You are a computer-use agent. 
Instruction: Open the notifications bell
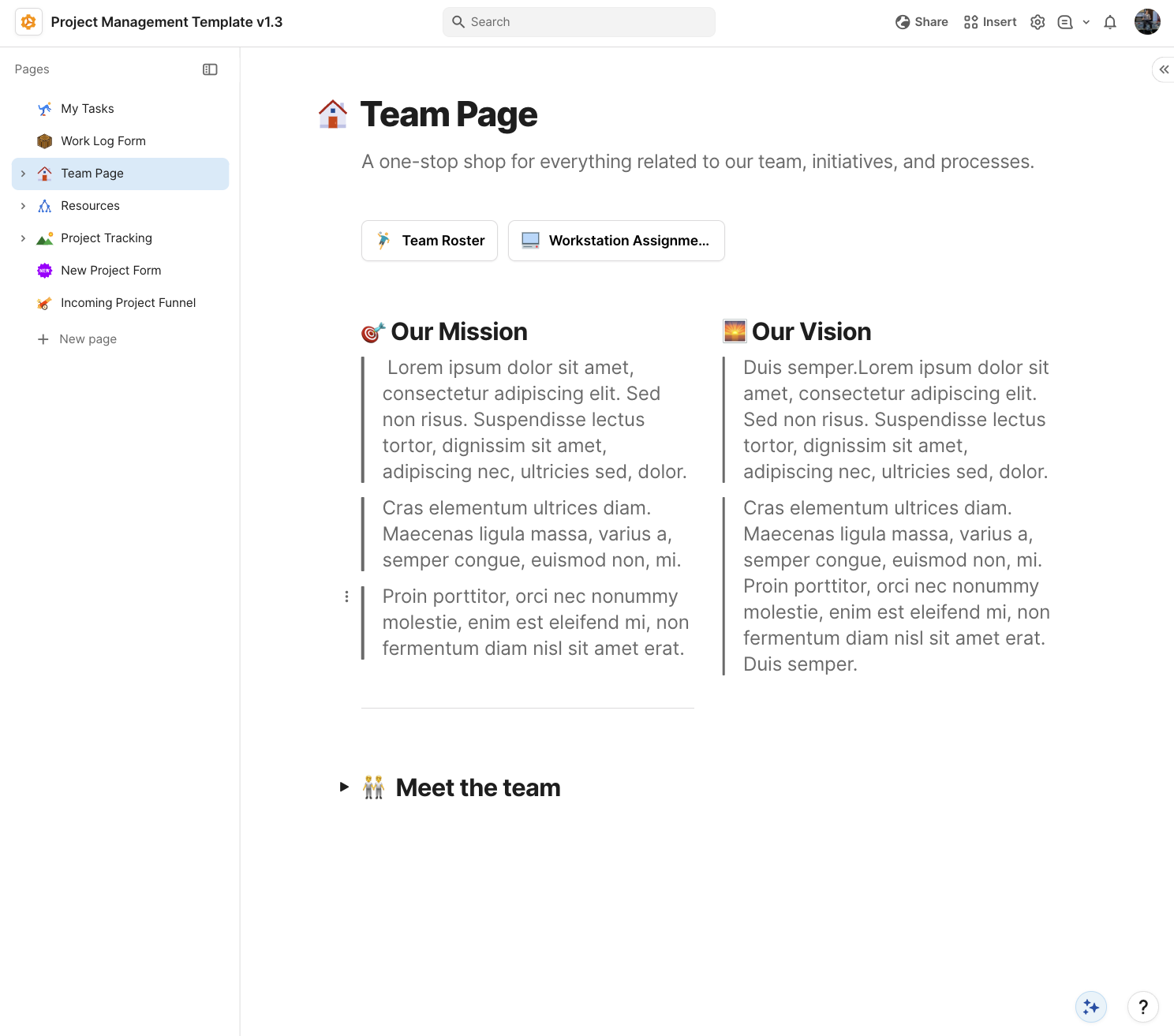pyautogui.click(x=1109, y=21)
